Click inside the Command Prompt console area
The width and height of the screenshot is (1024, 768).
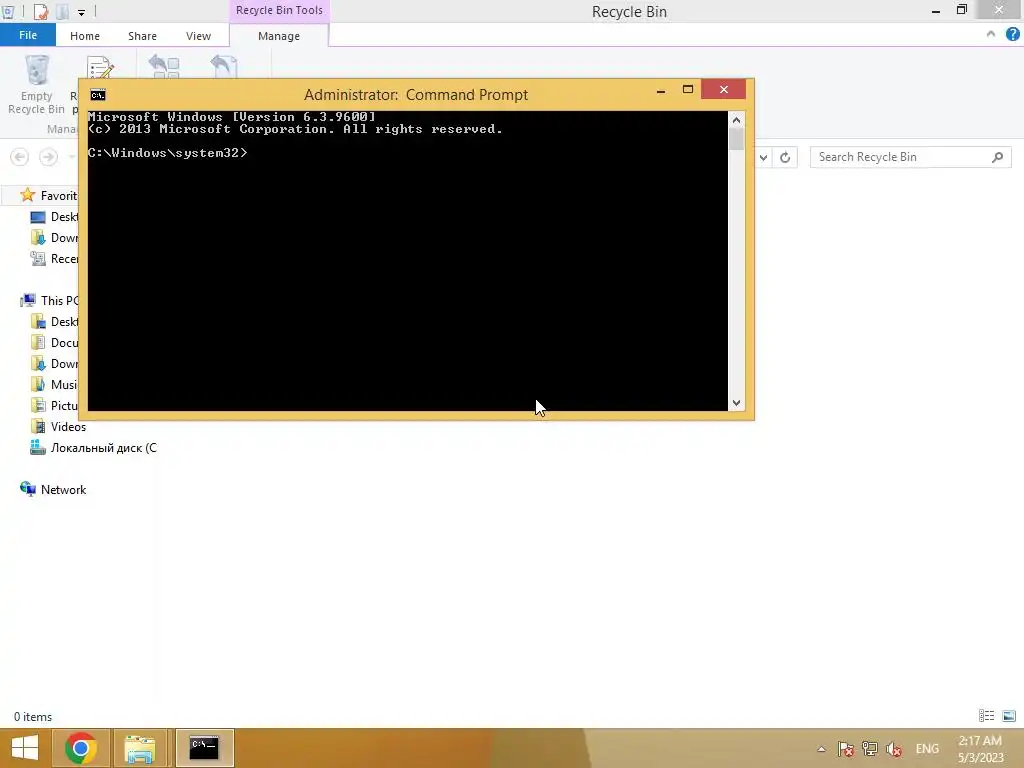(408, 261)
